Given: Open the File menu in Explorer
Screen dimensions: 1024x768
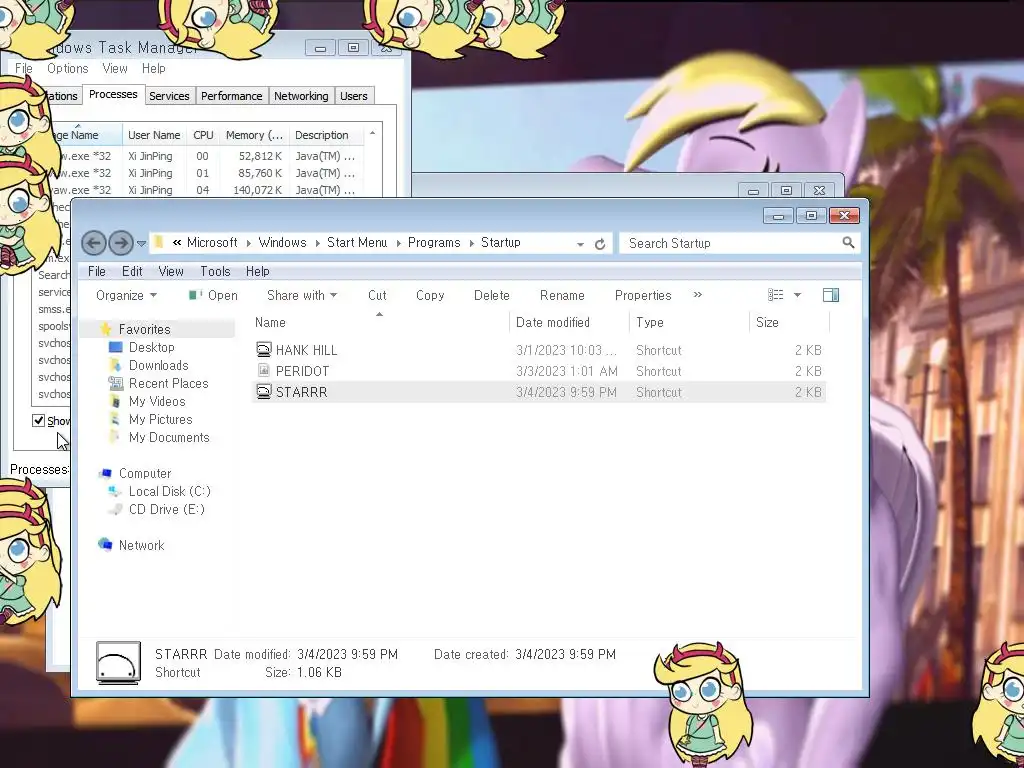Looking at the screenshot, I should click(x=97, y=271).
